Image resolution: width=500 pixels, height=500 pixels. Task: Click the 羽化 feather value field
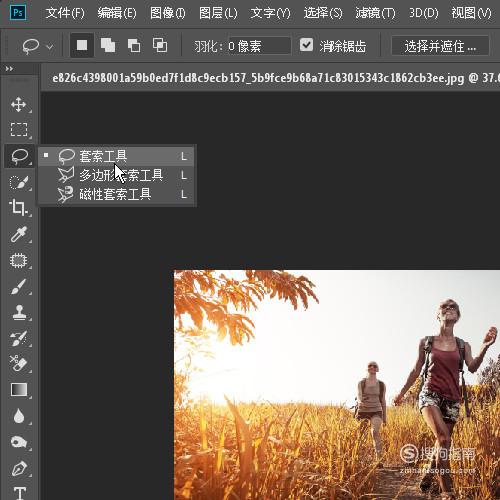tap(259, 46)
